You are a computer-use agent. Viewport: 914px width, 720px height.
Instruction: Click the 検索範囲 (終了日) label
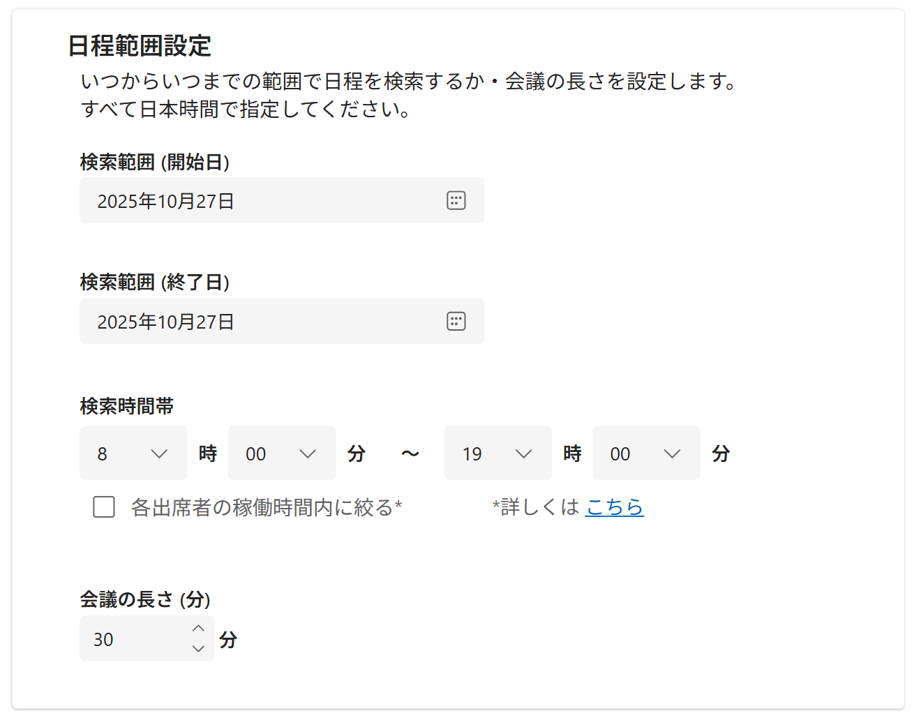[x=155, y=283]
